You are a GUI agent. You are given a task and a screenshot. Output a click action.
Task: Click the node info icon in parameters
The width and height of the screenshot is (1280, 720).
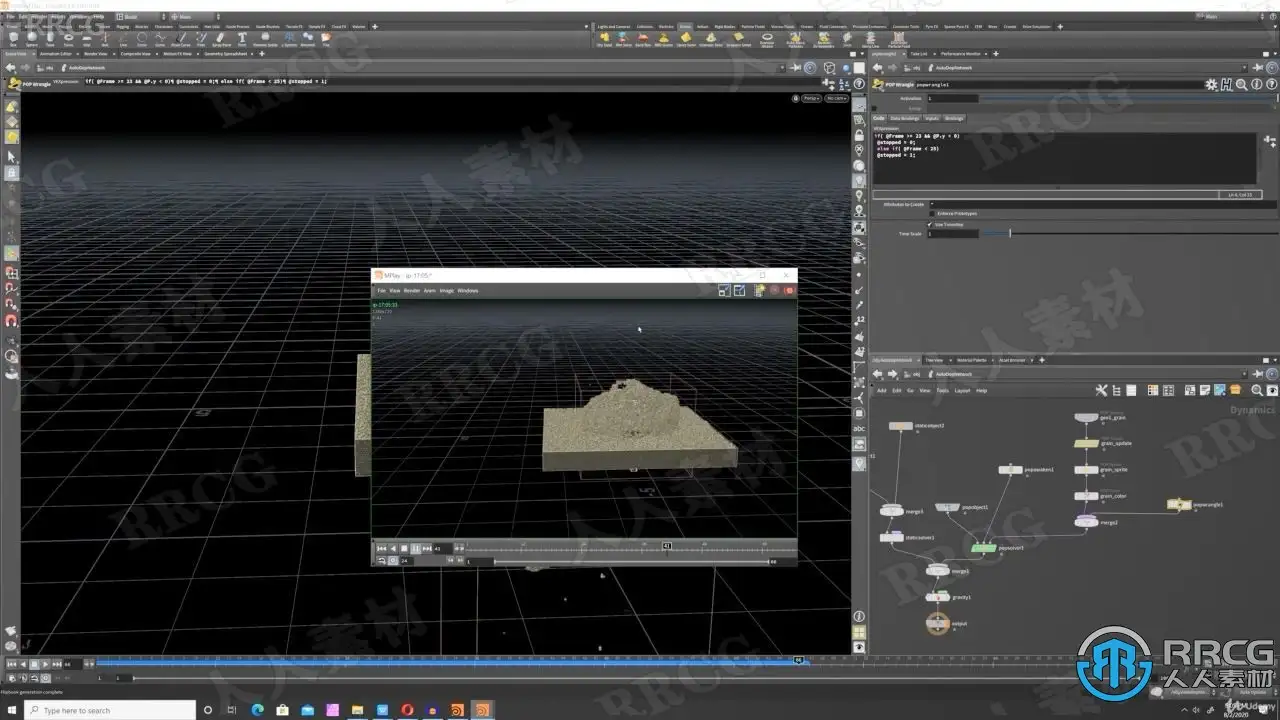(x=1256, y=85)
